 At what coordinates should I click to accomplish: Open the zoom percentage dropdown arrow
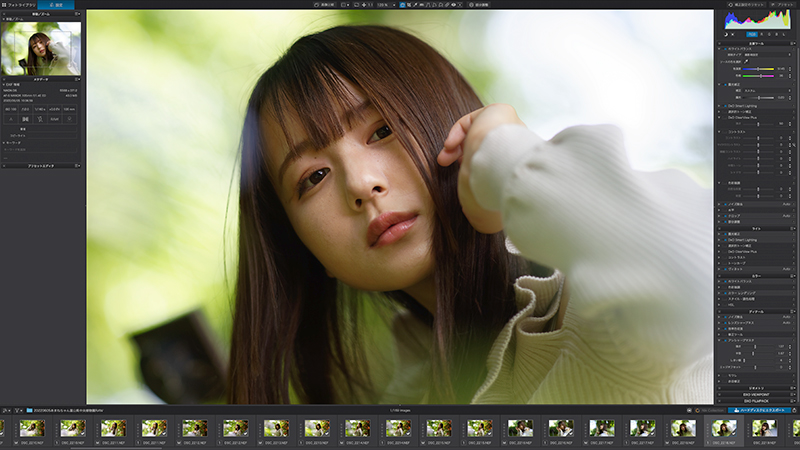pyautogui.click(x=394, y=5)
